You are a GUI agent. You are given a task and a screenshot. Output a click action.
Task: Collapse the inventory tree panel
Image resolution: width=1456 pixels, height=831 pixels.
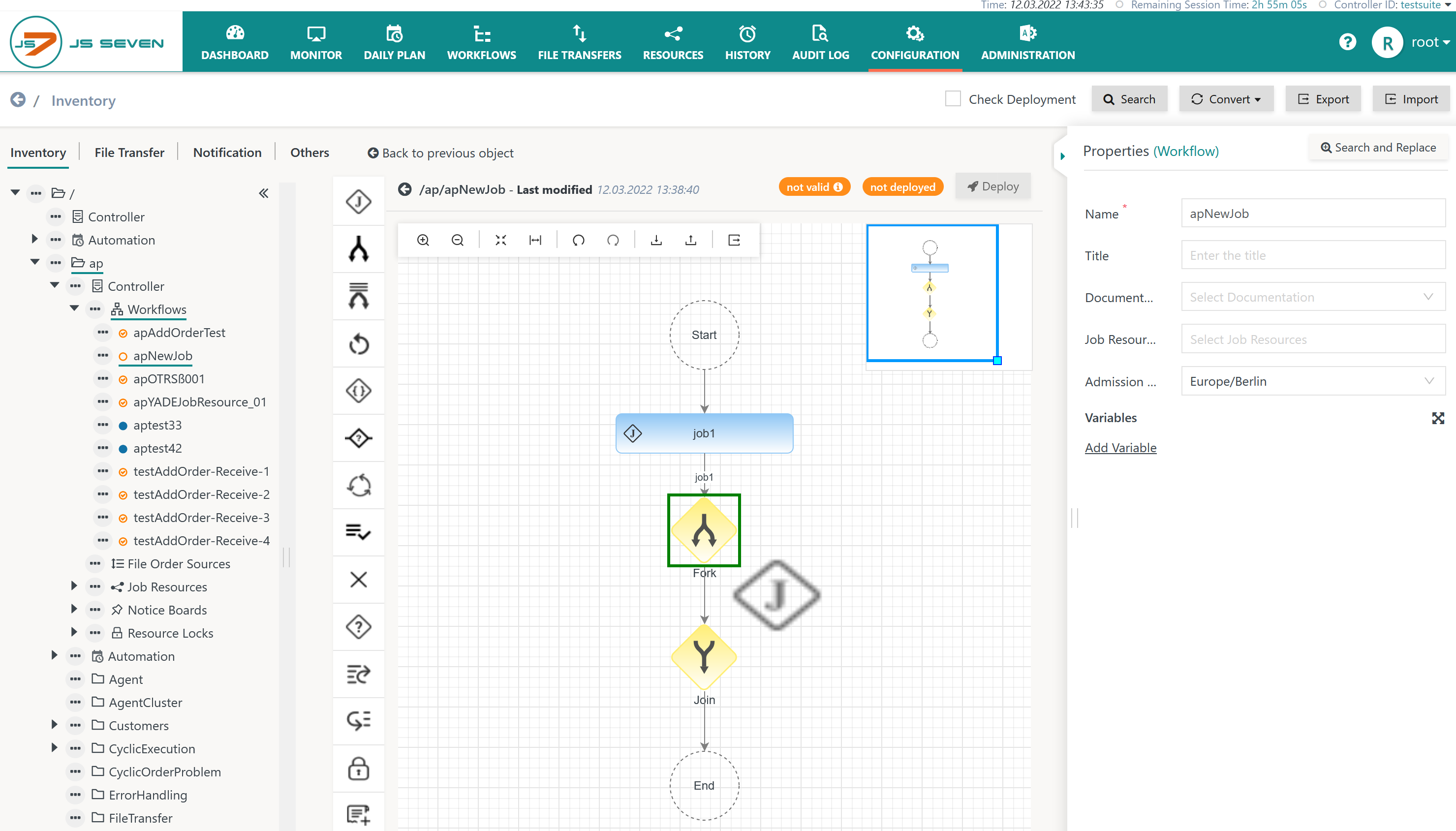click(x=263, y=193)
